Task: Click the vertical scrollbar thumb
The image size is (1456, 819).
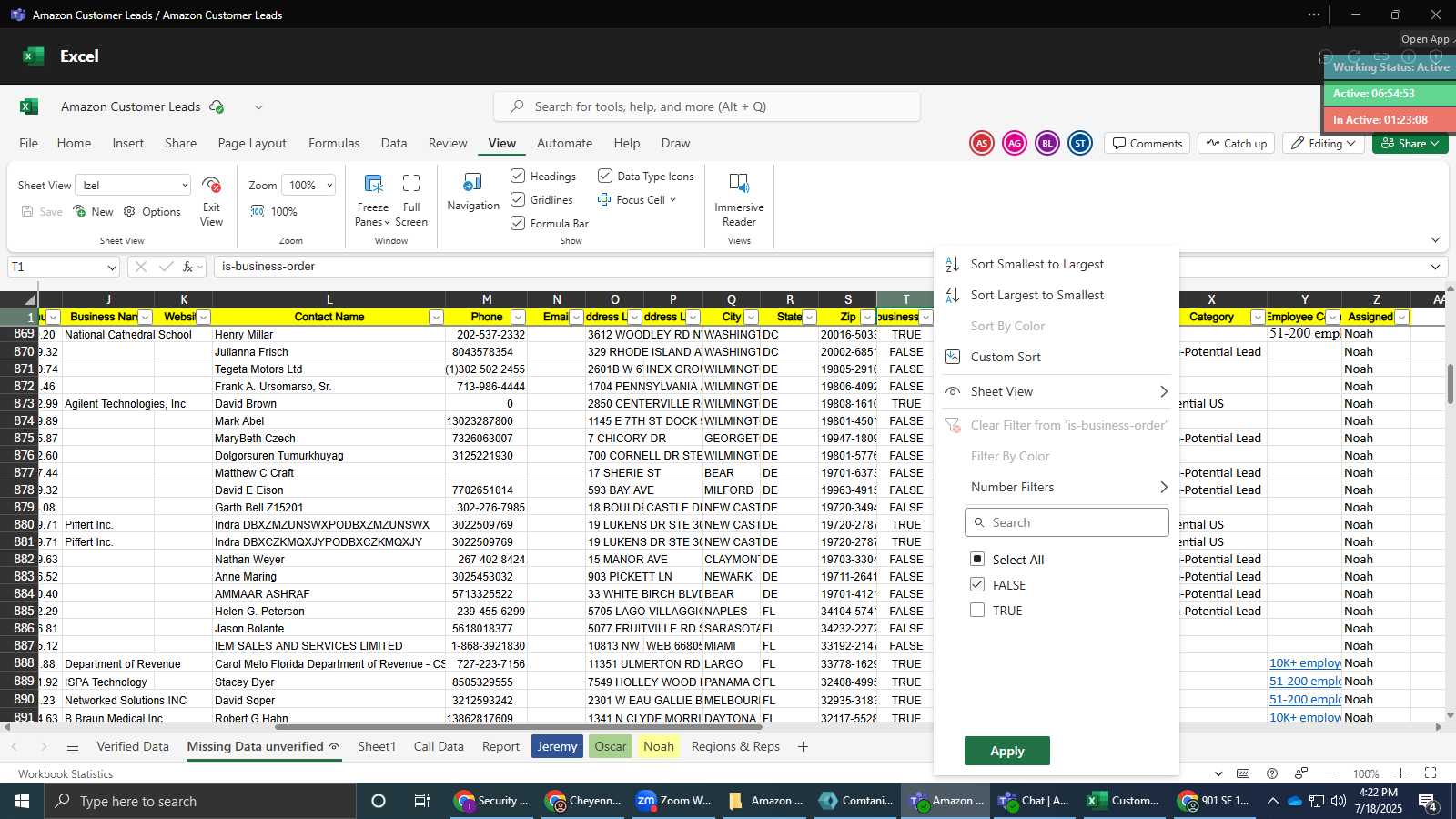Action: [1451, 384]
